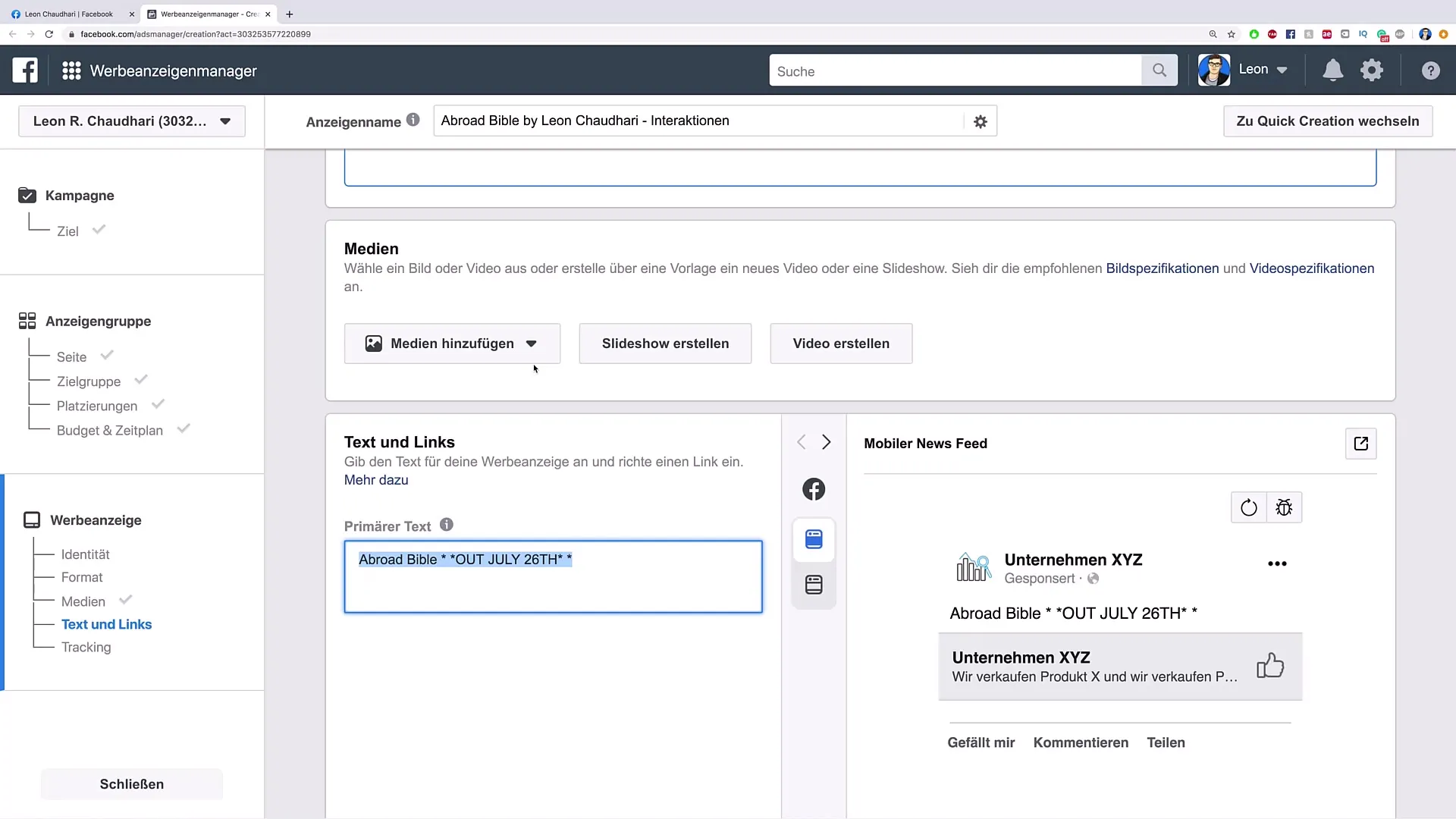Click the settings/configure icon in ad preview
The height and width of the screenshot is (819, 1456).
[1283, 507]
